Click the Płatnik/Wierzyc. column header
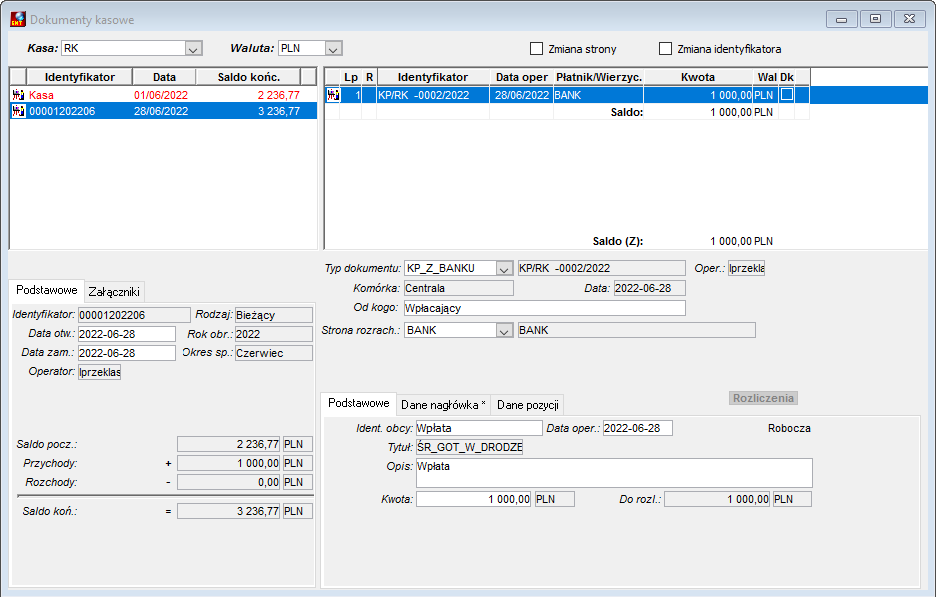 (x=599, y=77)
